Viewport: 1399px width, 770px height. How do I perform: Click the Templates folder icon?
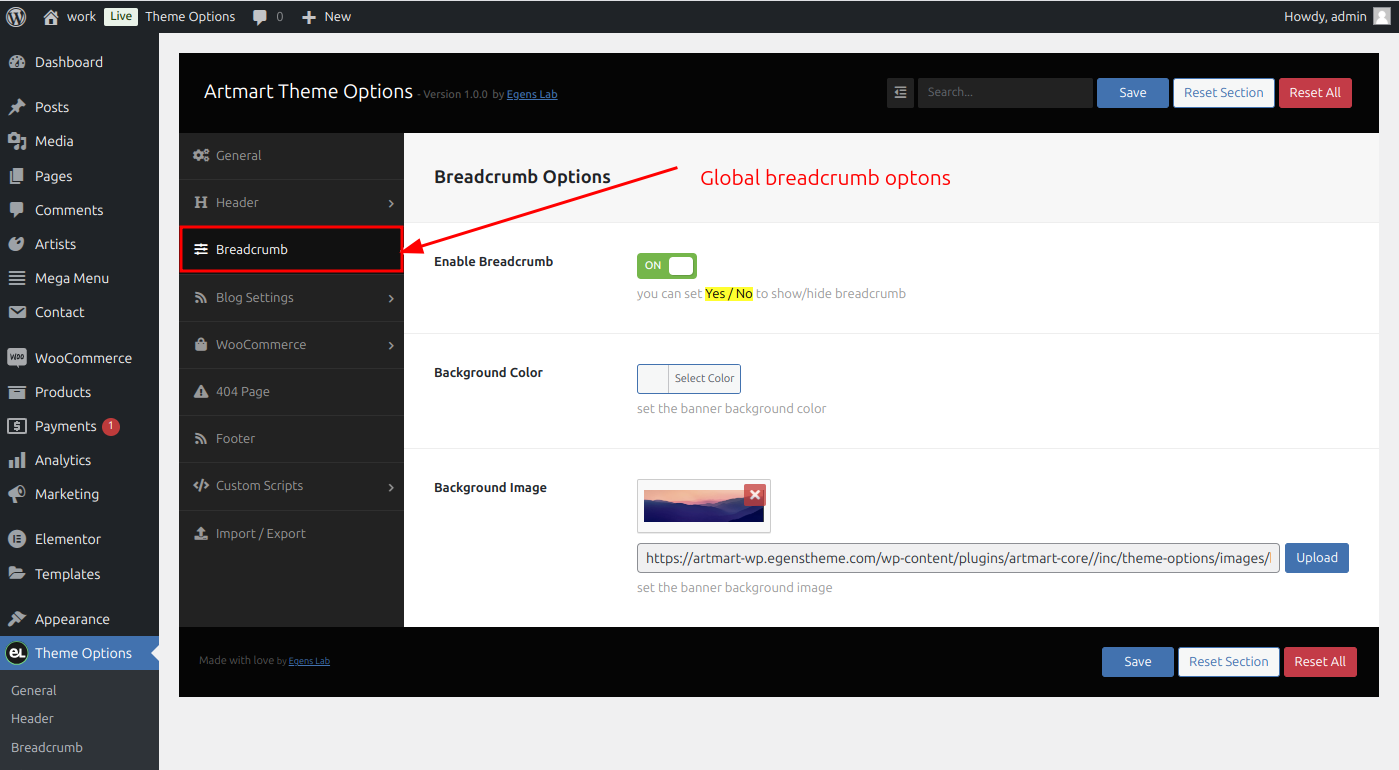point(17,574)
